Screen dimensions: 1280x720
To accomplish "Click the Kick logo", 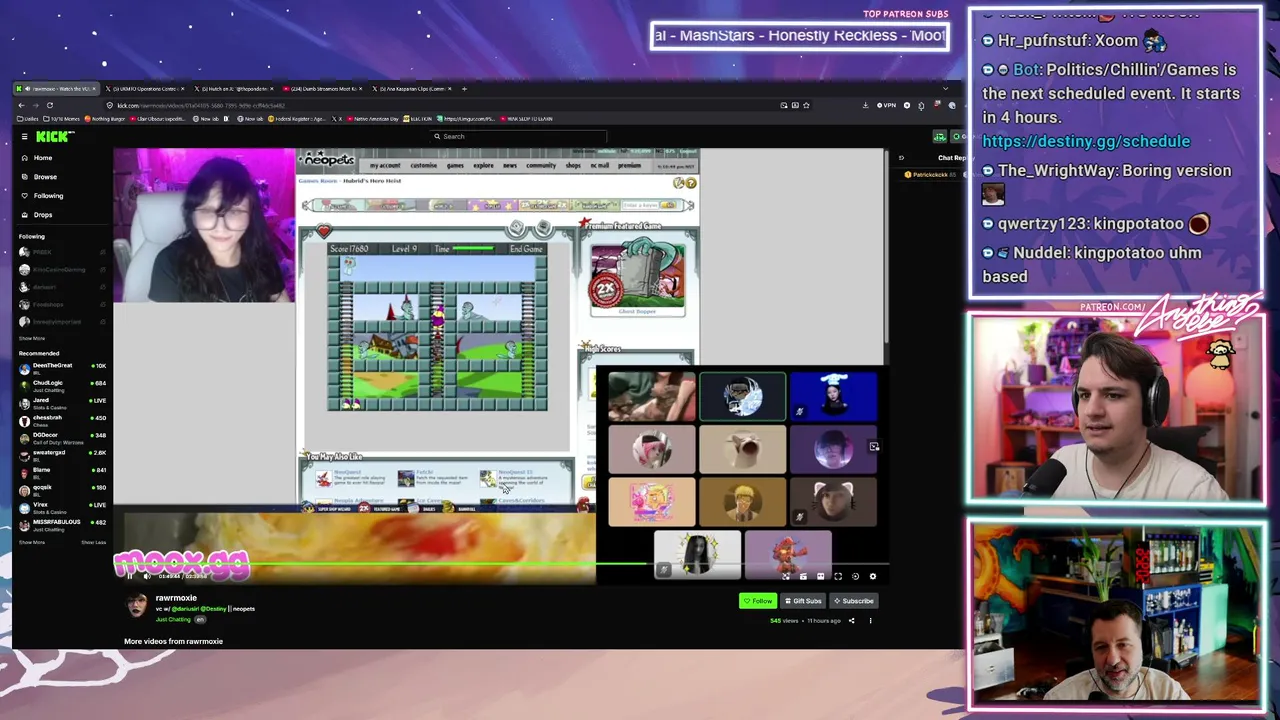I will pyautogui.click(x=55, y=137).
